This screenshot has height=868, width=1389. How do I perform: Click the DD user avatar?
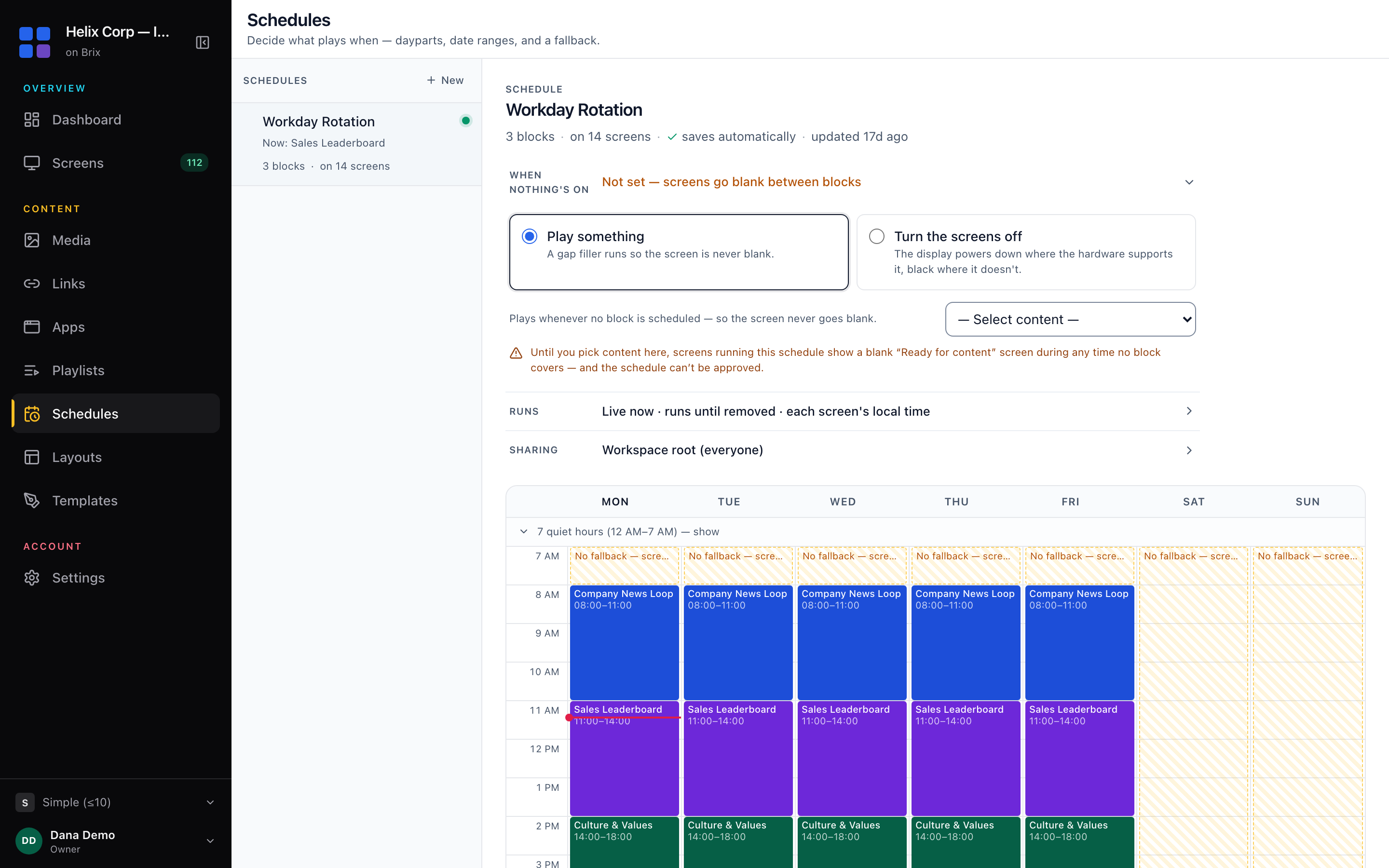[29, 841]
